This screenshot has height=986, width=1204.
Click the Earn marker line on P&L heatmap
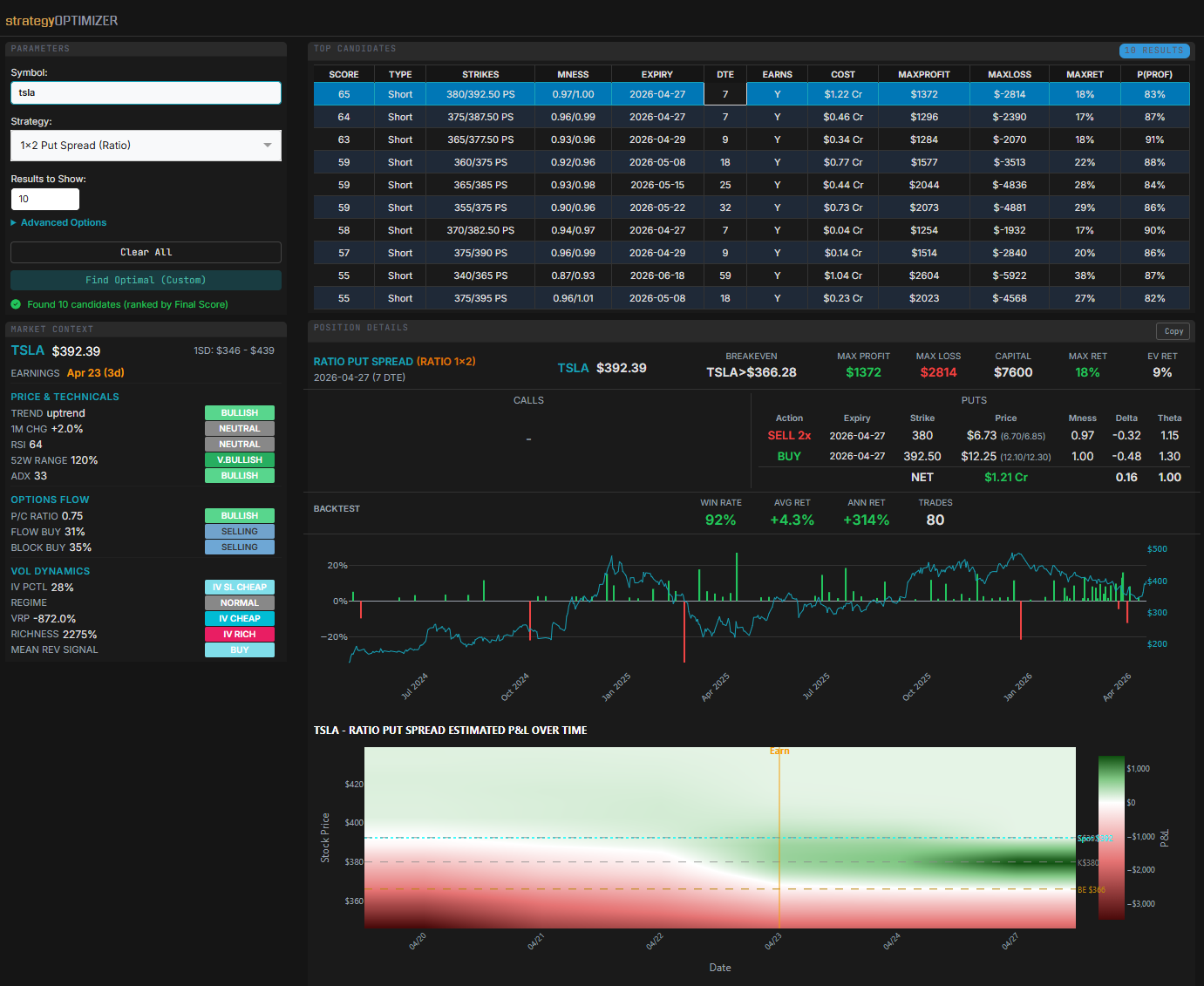pos(779,838)
